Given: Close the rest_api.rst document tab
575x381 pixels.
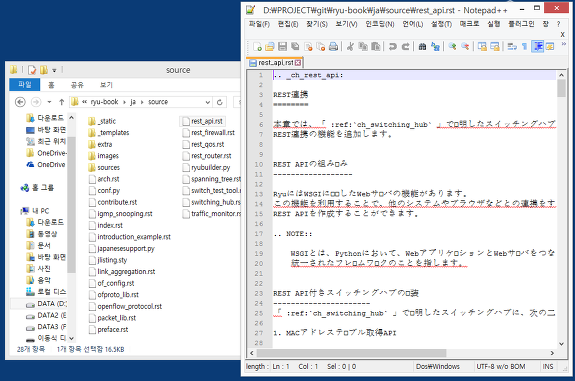Looking at the screenshot, I should (298, 63).
